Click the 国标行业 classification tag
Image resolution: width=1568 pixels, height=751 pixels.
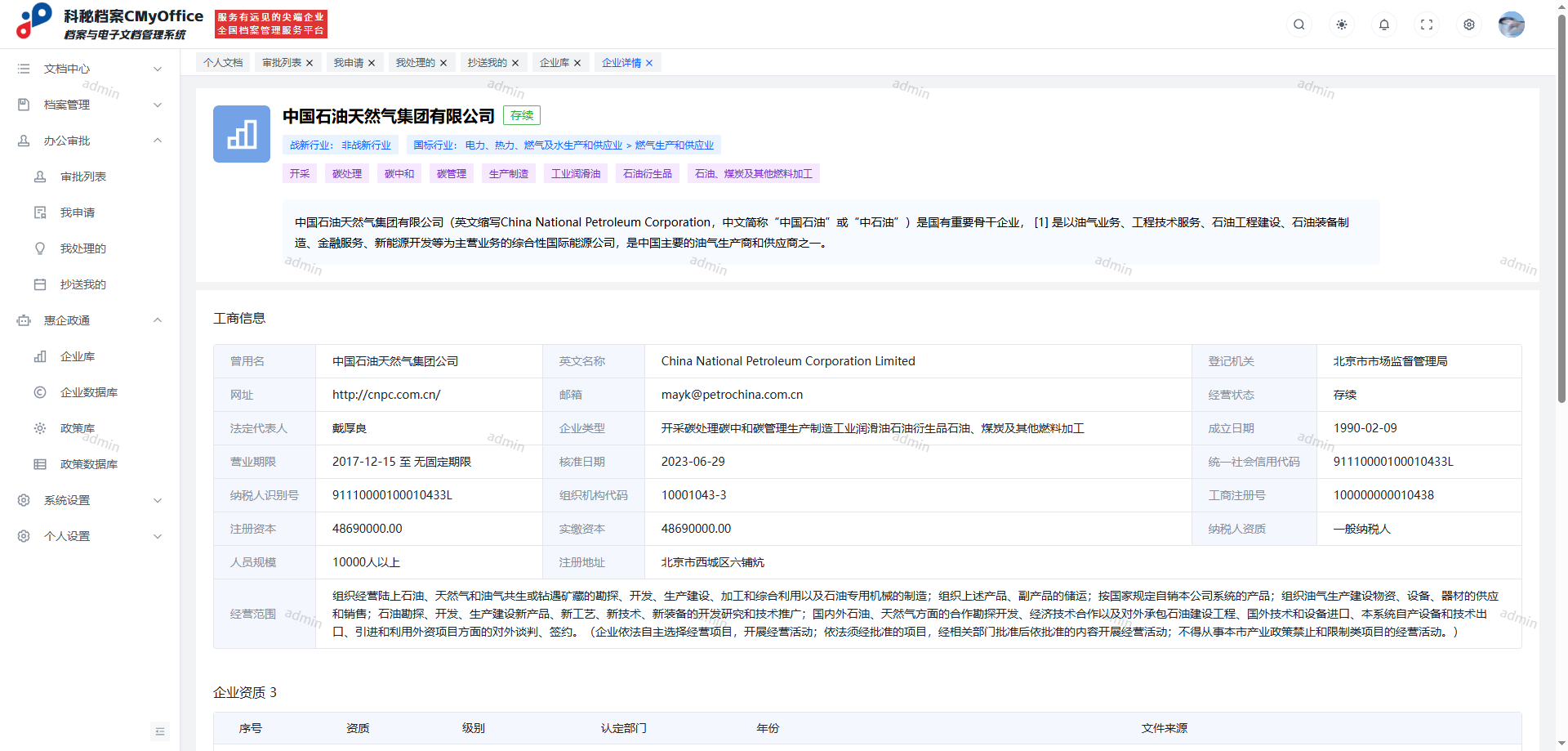tap(563, 145)
